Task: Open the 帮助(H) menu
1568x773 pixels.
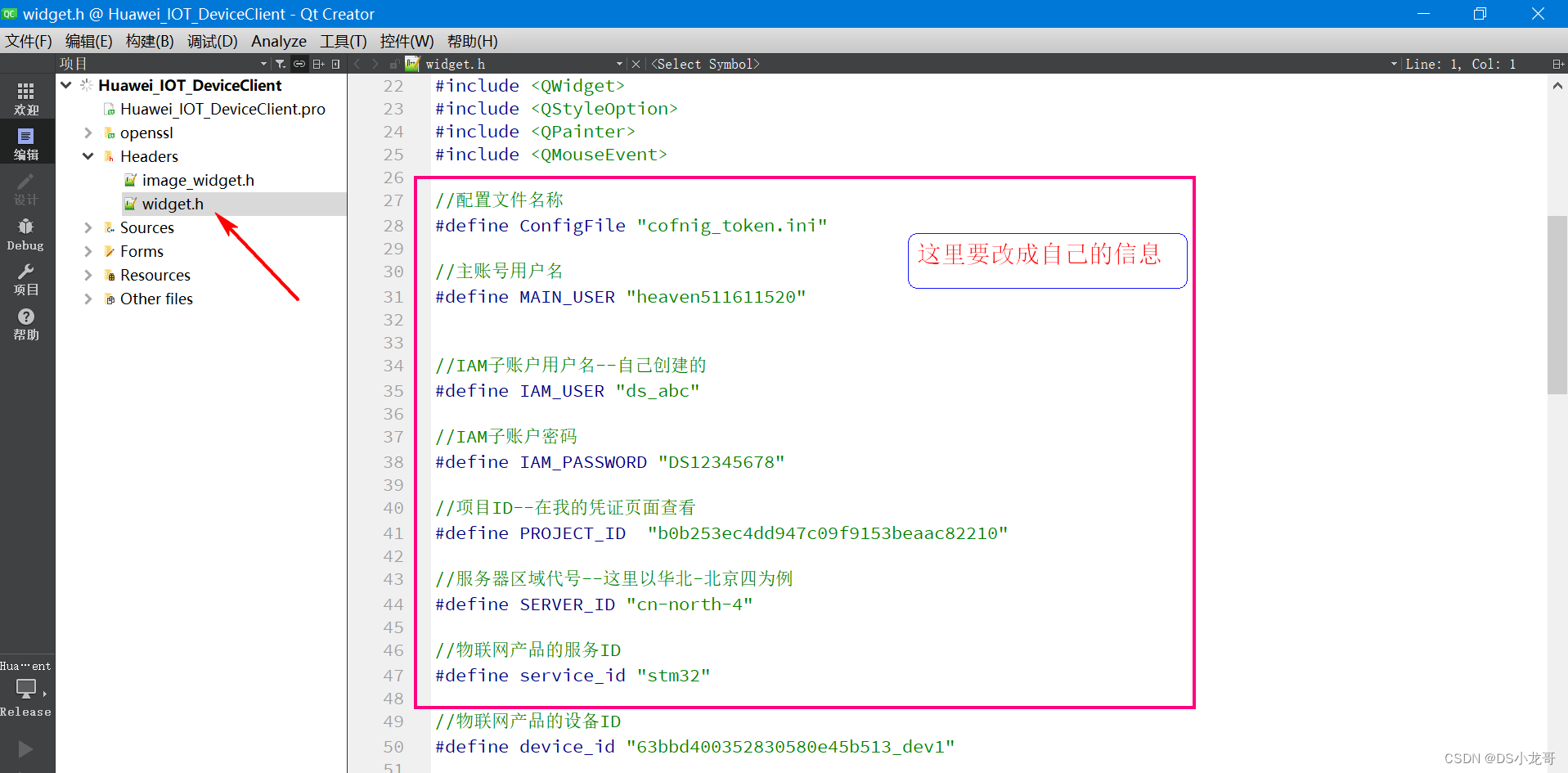Action: [472, 41]
